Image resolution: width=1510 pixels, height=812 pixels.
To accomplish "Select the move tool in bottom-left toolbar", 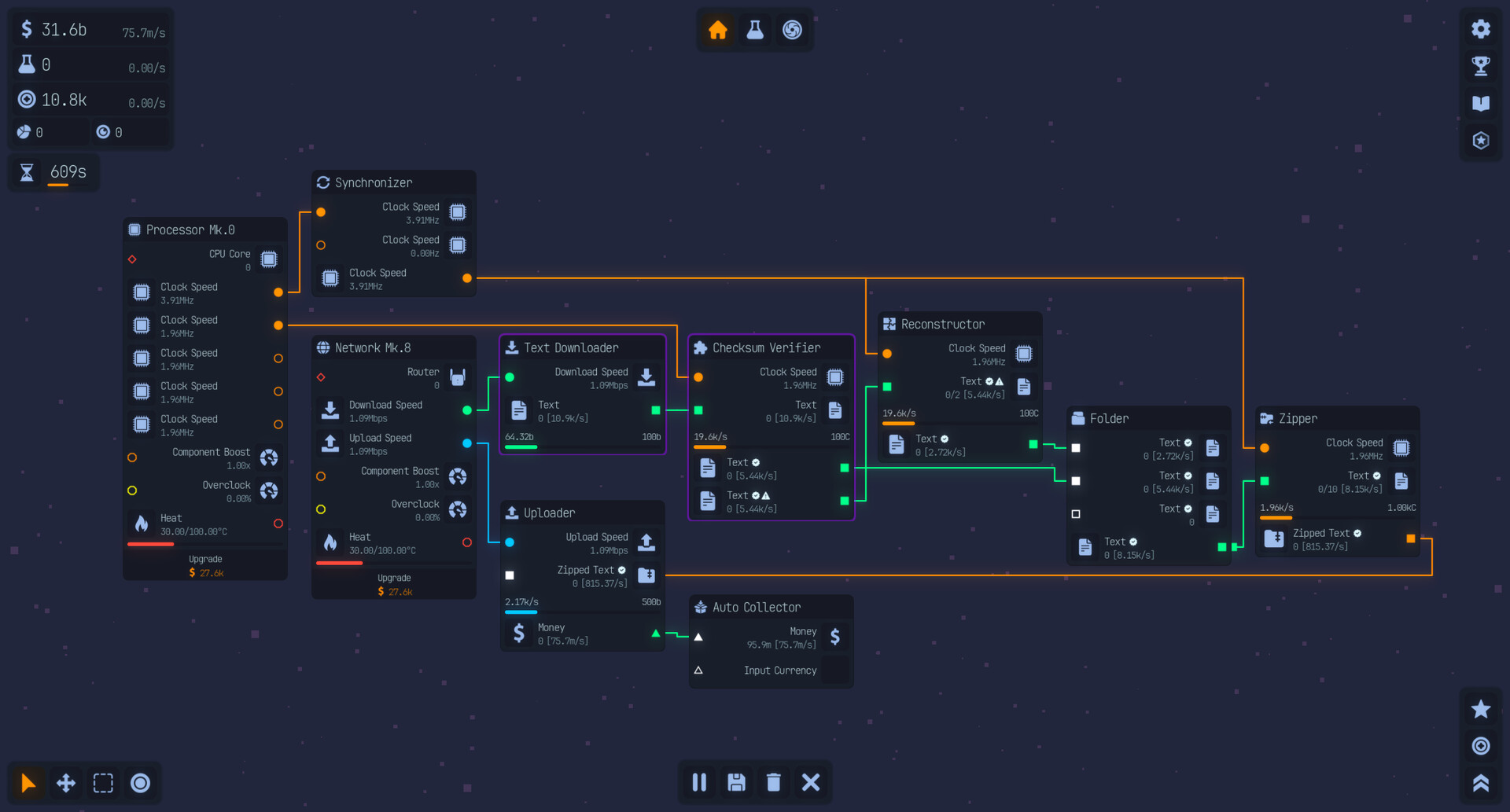I will [x=65, y=782].
